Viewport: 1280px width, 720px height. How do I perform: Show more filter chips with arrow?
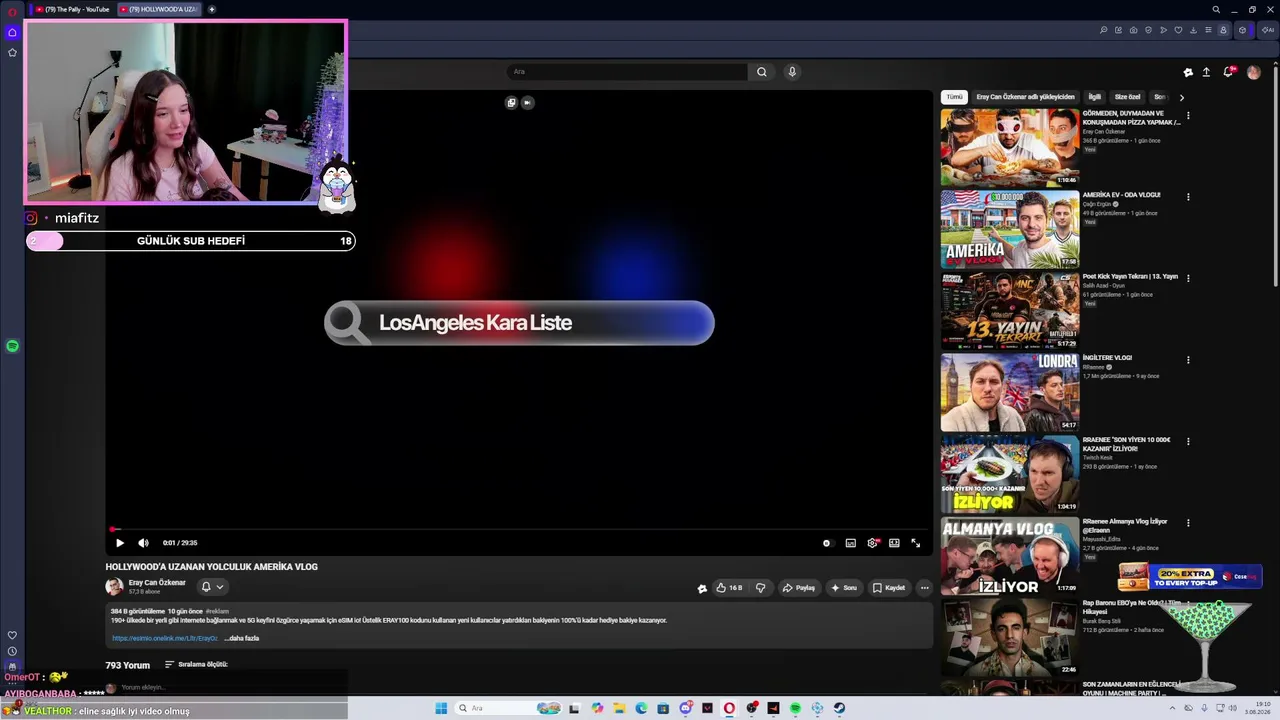pos(1181,97)
